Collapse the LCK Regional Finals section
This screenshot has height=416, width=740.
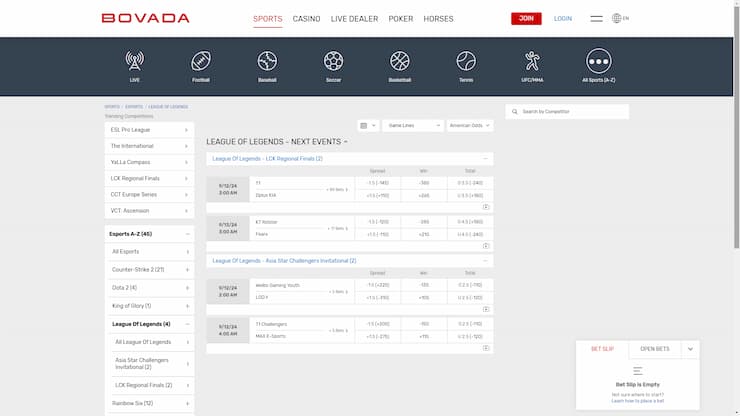coord(485,159)
